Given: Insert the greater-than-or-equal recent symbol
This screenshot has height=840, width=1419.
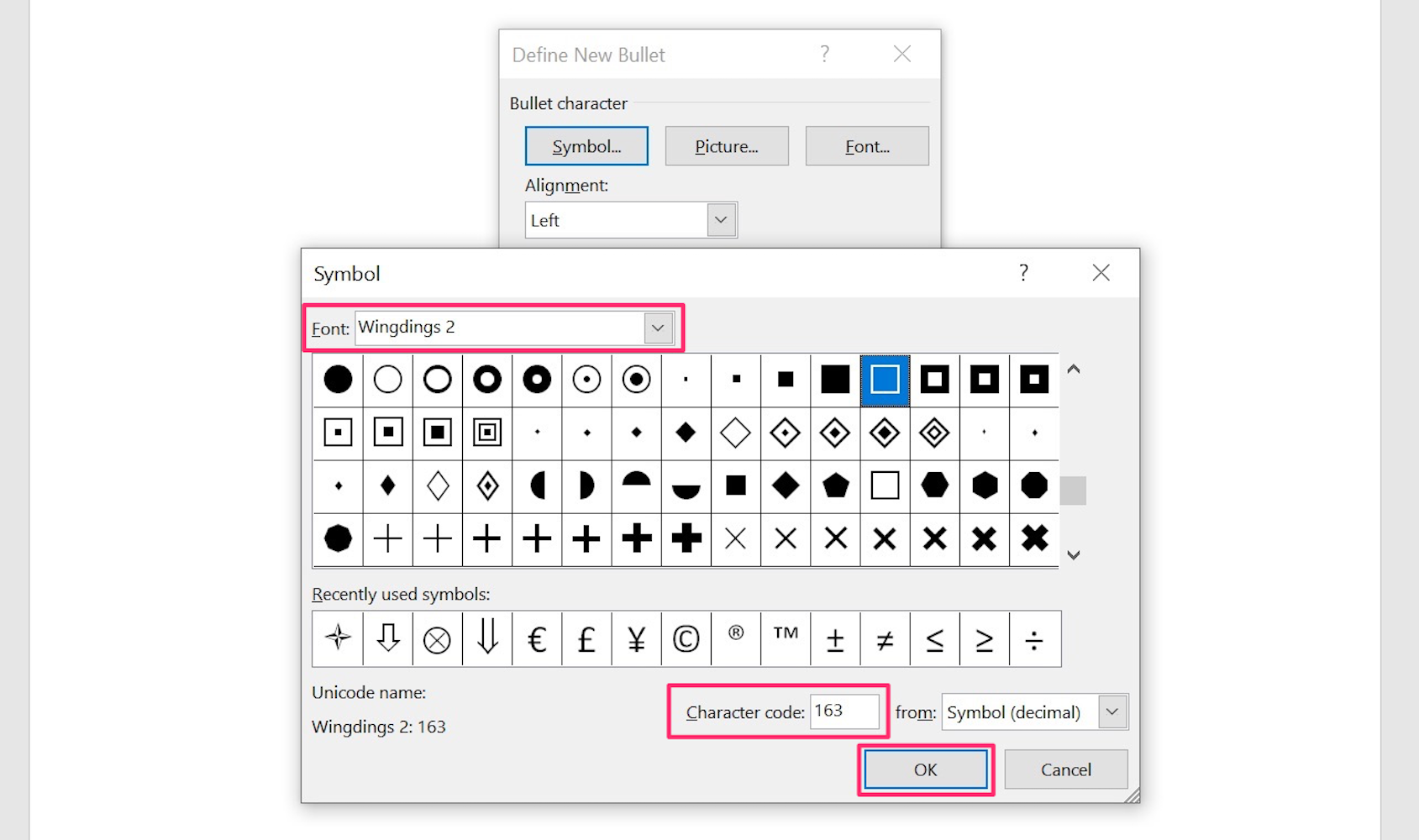Looking at the screenshot, I should (x=984, y=639).
